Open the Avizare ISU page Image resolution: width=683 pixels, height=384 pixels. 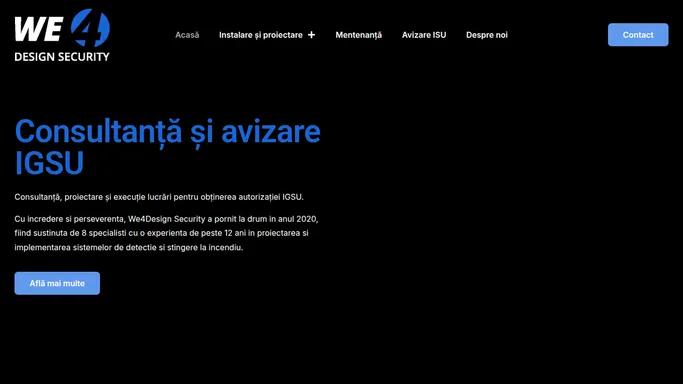[424, 35]
